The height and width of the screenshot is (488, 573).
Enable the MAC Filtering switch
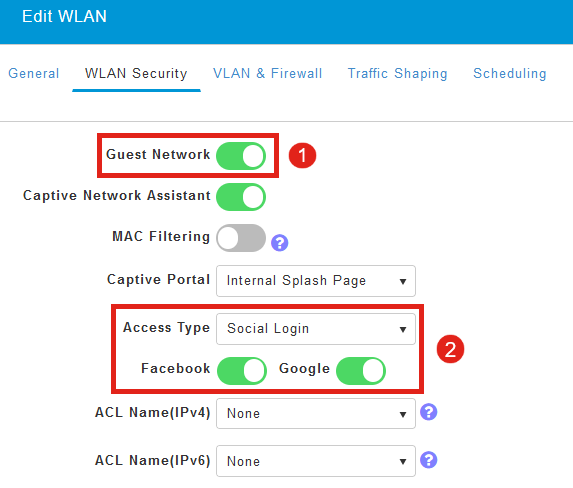[241, 238]
